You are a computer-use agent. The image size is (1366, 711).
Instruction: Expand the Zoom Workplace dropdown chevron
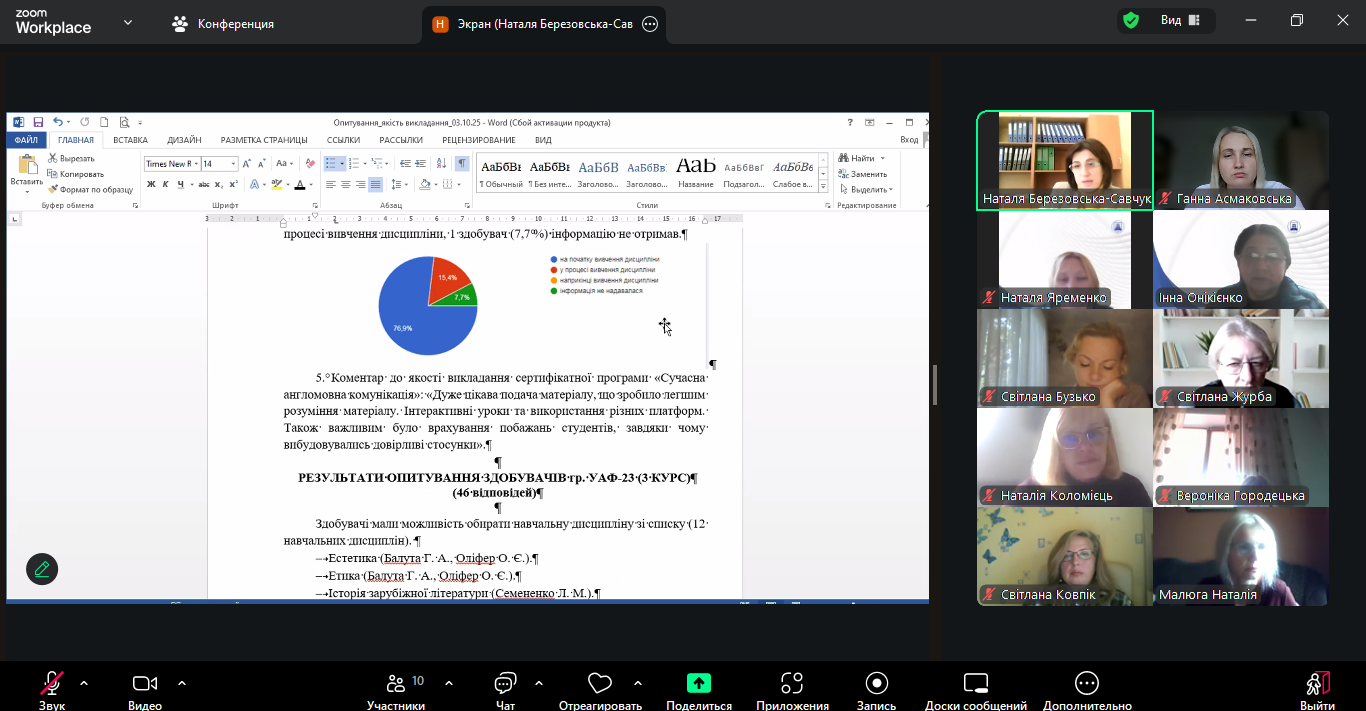[128, 22]
